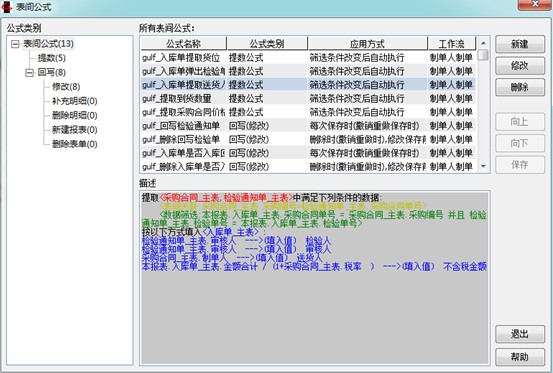Click the formula list scroll-up arrow
This screenshot has width=553, height=373.
[x=484, y=43]
